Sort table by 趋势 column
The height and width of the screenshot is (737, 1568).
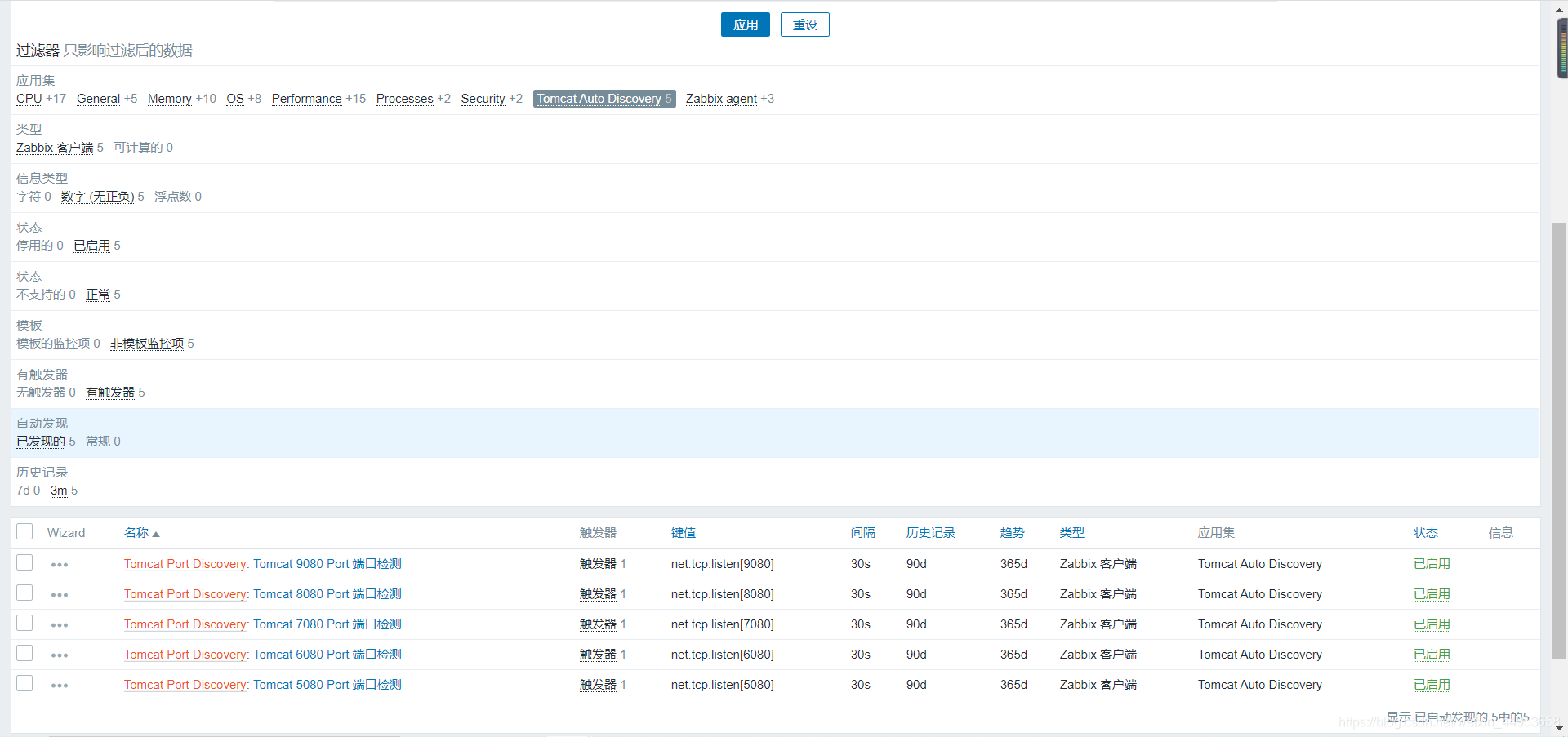(x=1013, y=533)
